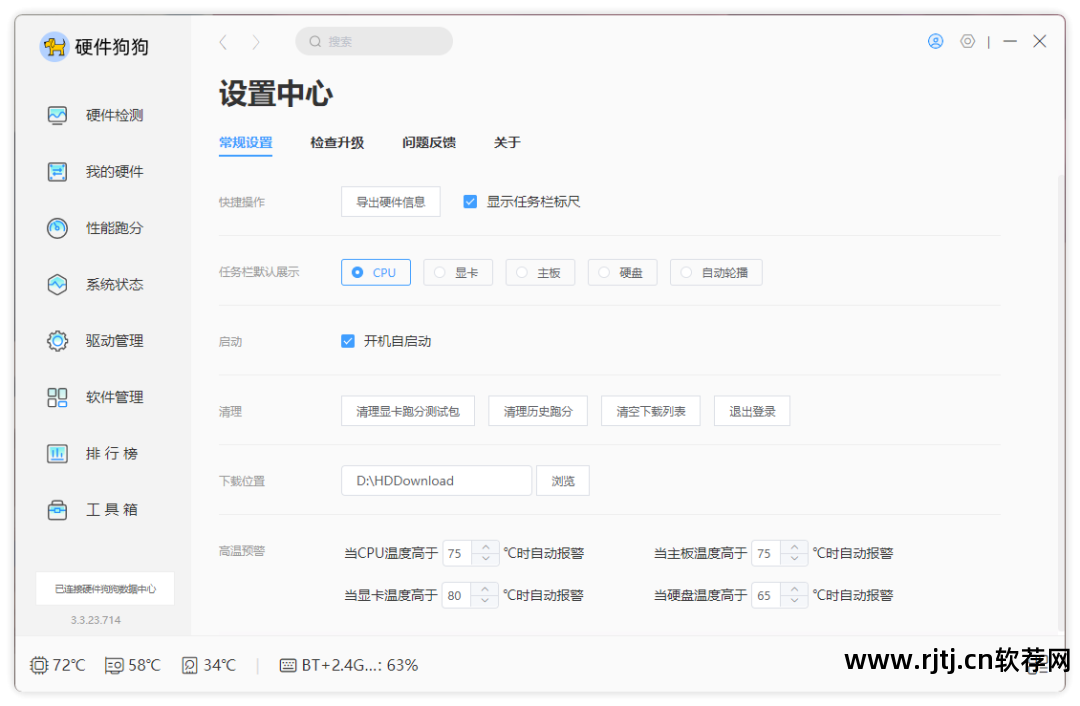Viewport: 1080px width, 706px height.
Task: Open the 问题反馈 feedback tab
Action: 429,142
